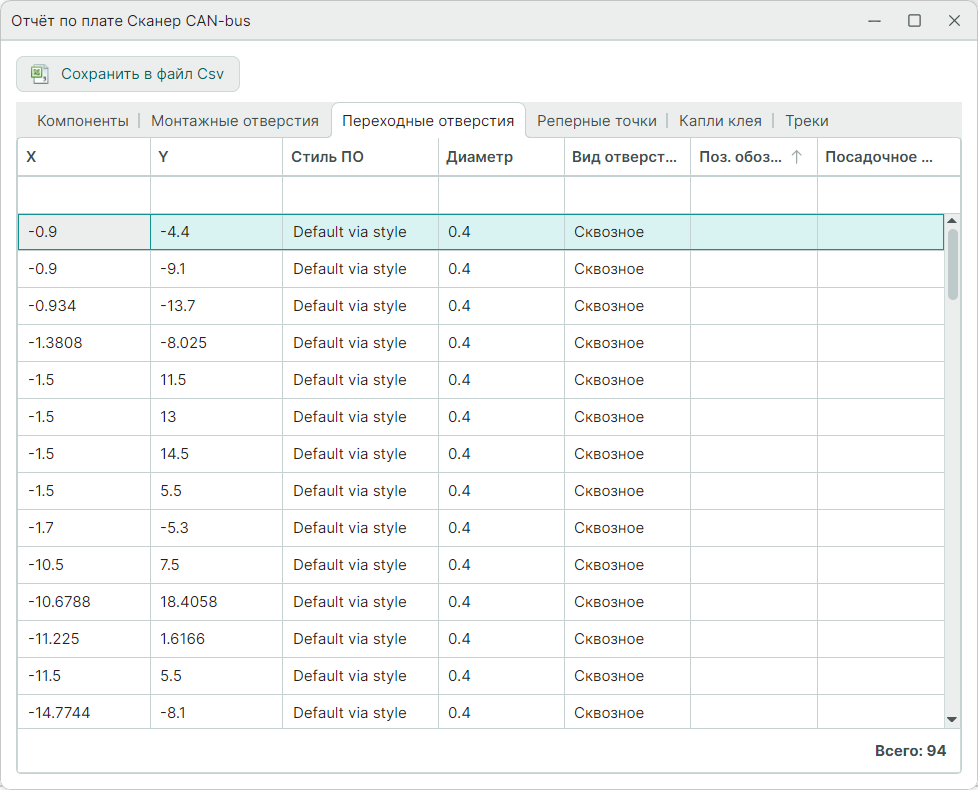Switch to the Реперные точки tab
The image size is (978, 790).
597,121
